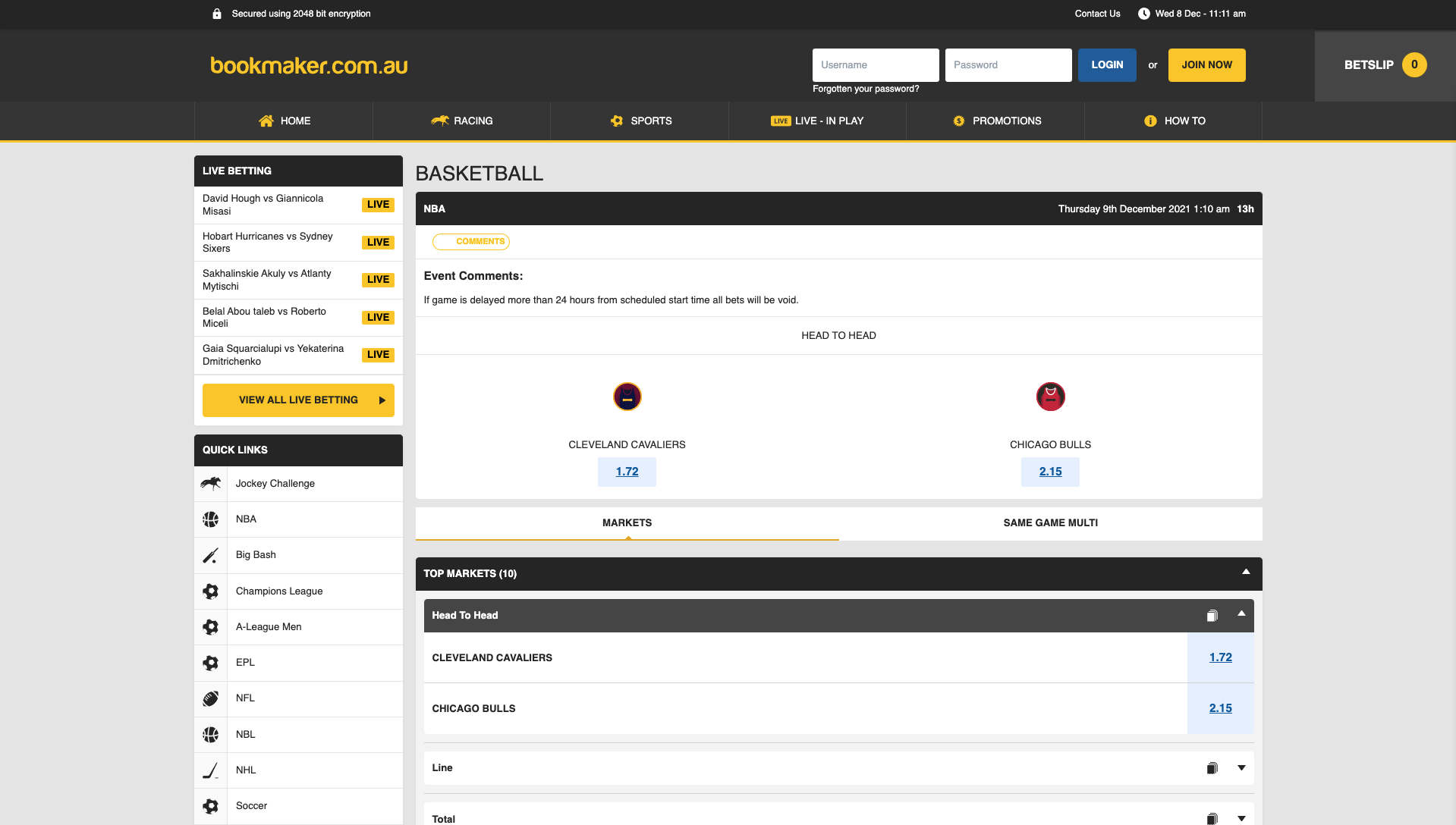Image resolution: width=1456 pixels, height=825 pixels.
Task: Switch to the Same Game Multi tab
Action: (x=1050, y=523)
